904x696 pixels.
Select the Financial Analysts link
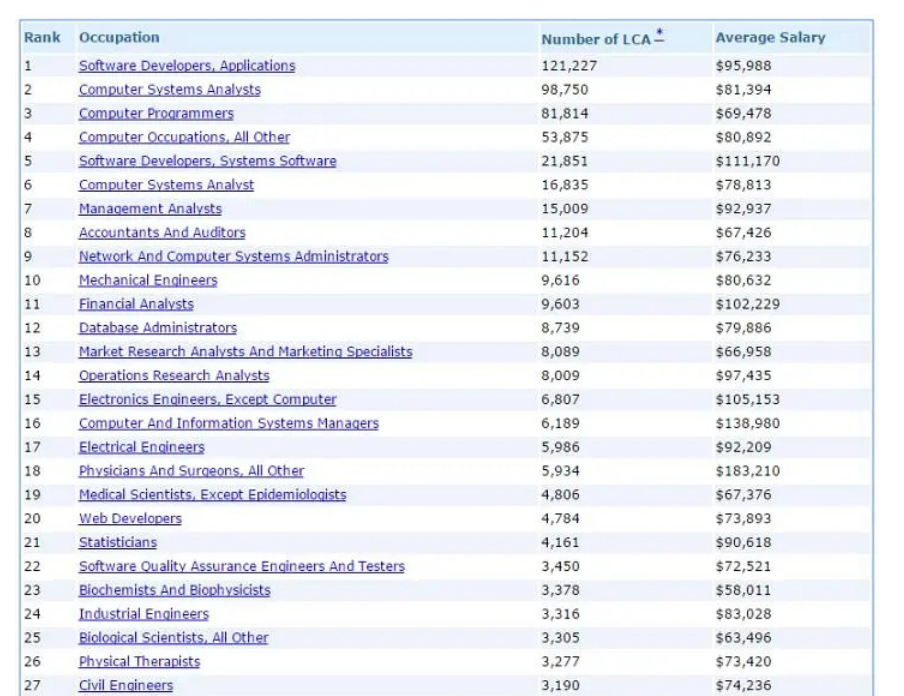coord(136,304)
